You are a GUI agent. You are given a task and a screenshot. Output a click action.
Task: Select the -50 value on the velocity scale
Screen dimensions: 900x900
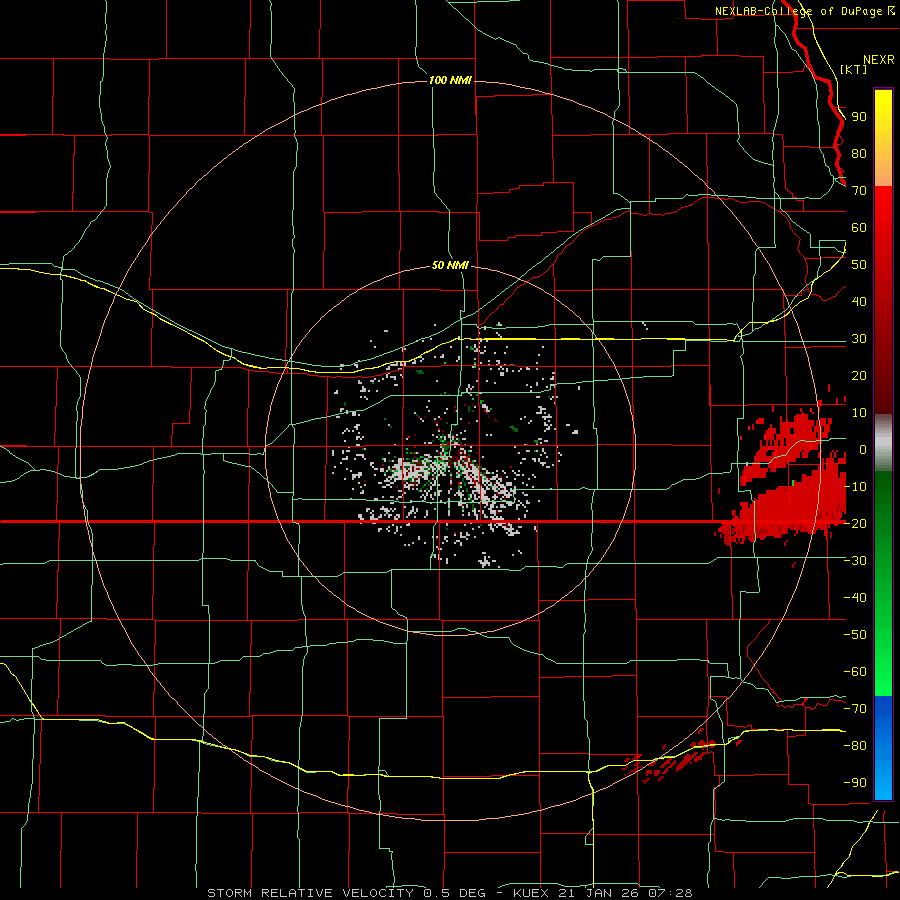pos(855,635)
